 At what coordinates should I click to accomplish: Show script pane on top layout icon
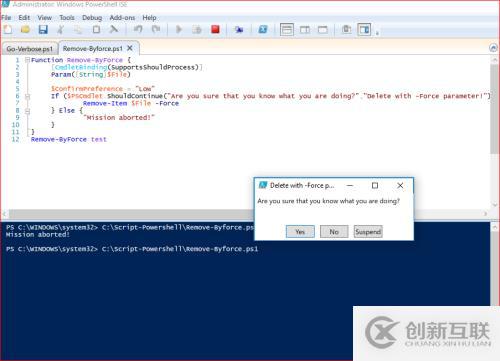[x=287, y=30]
